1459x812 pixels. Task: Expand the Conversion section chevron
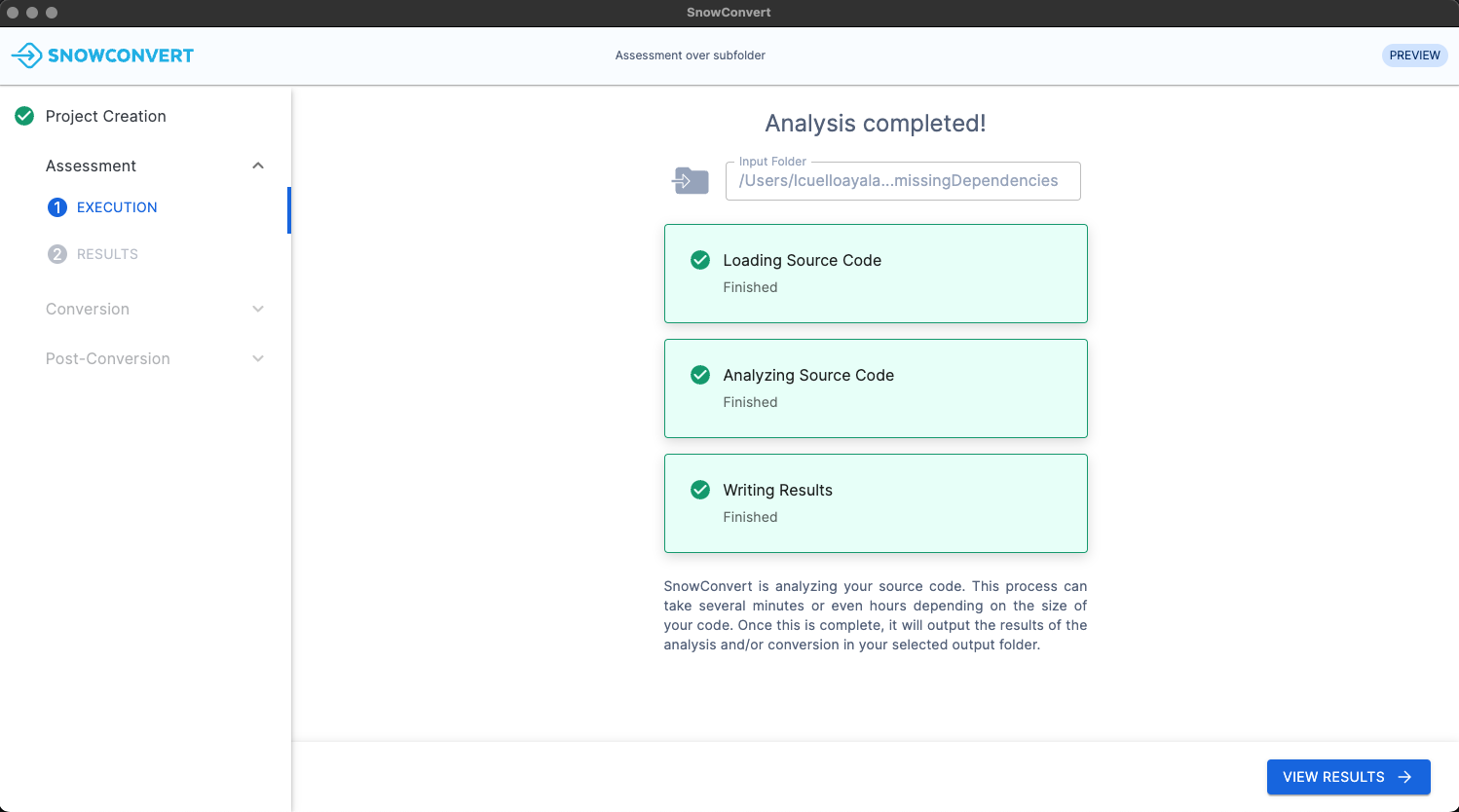tap(258, 309)
